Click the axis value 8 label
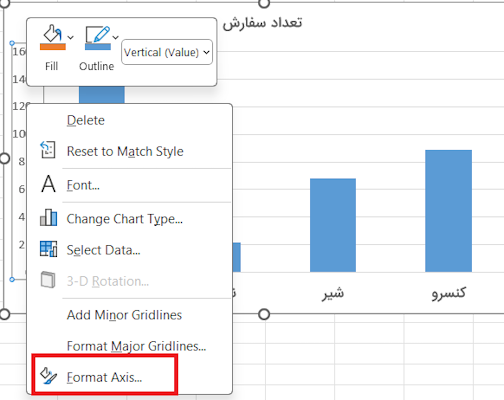Viewport: 504px width, 400px height. pyautogui.click(x=22, y=162)
